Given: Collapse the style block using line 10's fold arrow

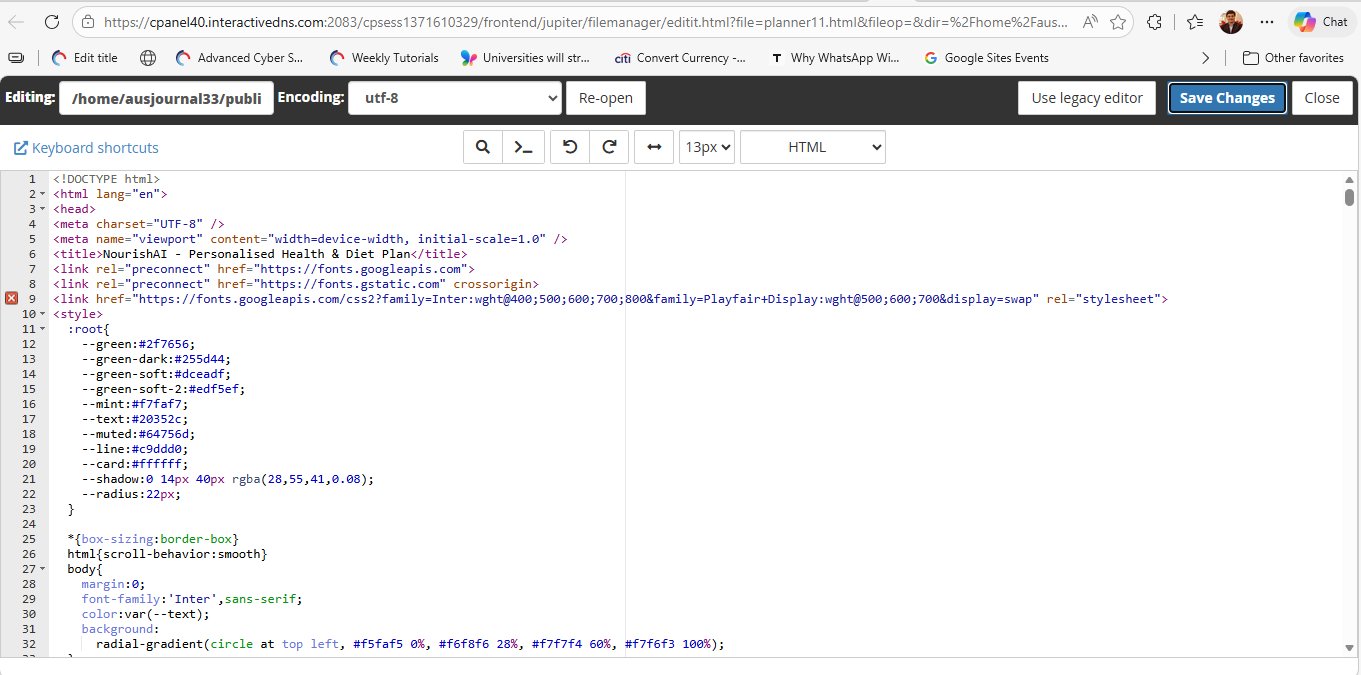Looking at the screenshot, I should coord(41,313).
